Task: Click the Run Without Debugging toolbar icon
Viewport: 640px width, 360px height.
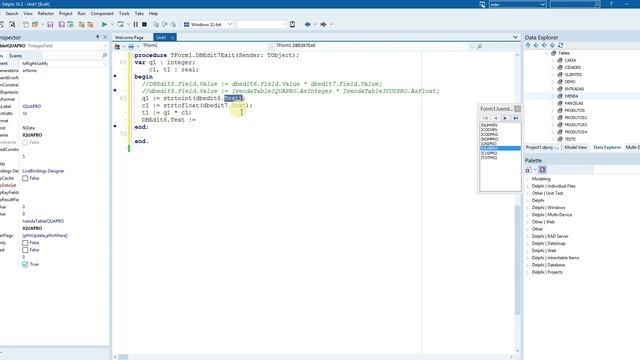Action: pyautogui.click(x=120, y=24)
